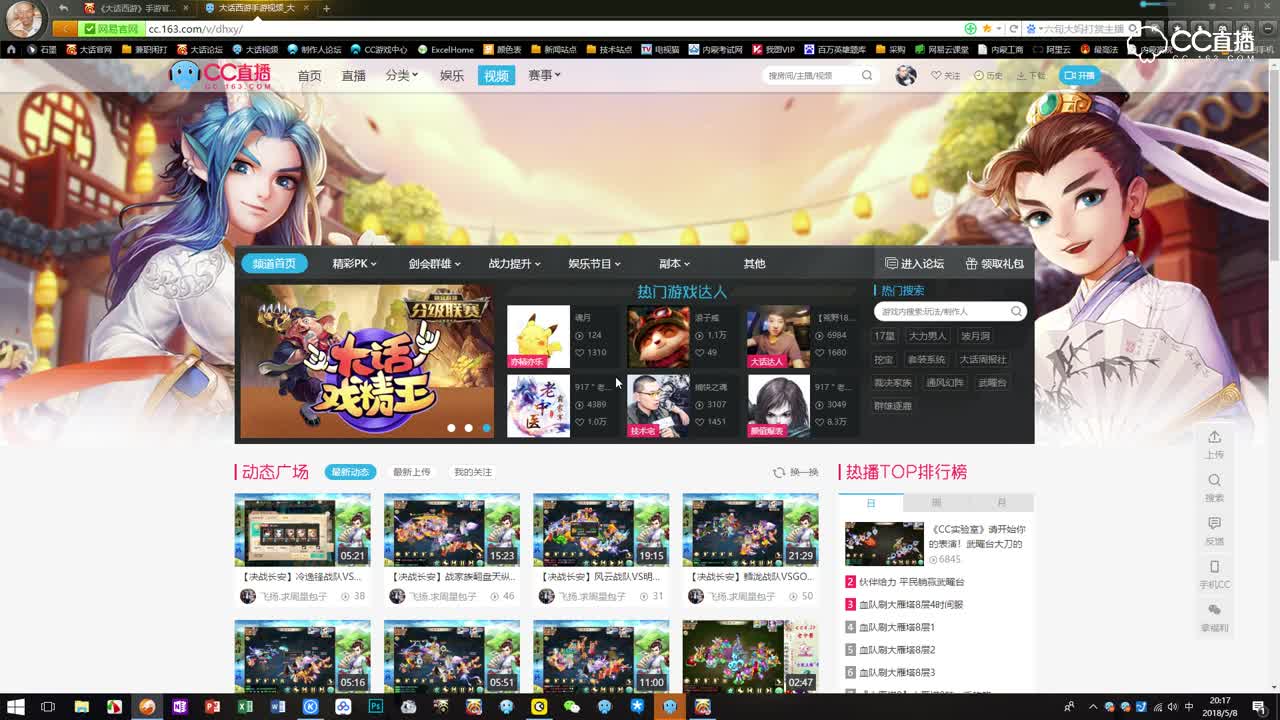Switch the feed to 最新动态

click(350, 472)
